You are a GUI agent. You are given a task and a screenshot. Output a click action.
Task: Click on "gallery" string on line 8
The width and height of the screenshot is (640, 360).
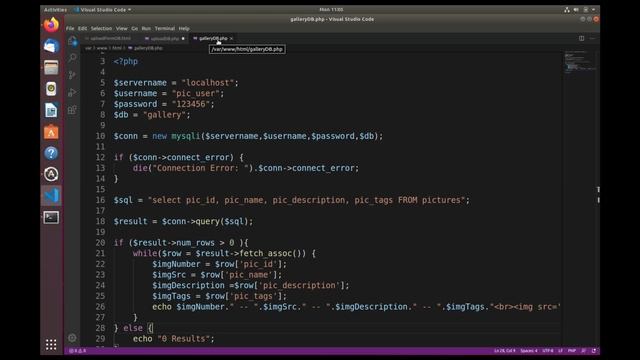[164, 115]
